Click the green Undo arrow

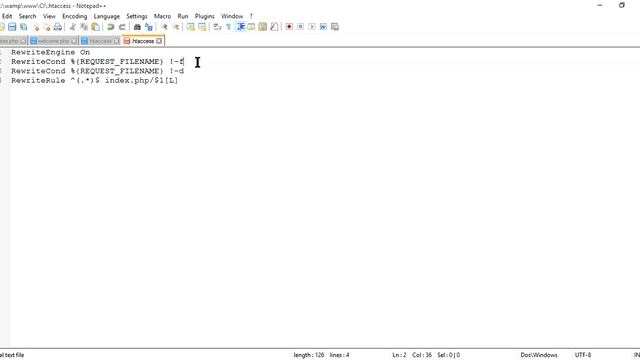click(x=111, y=27)
